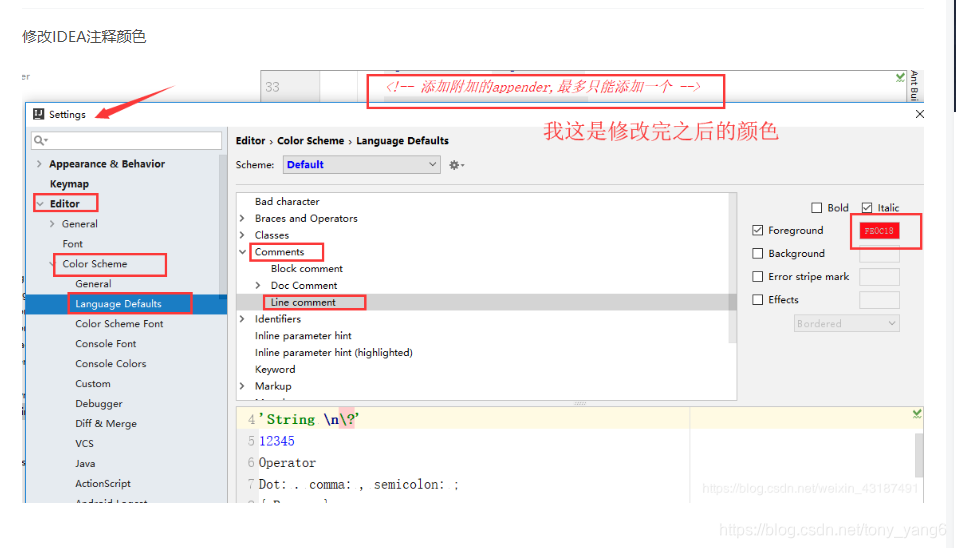Click the splitter handle above preview
This screenshot has width=956, height=548.
click(x=580, y=404)
